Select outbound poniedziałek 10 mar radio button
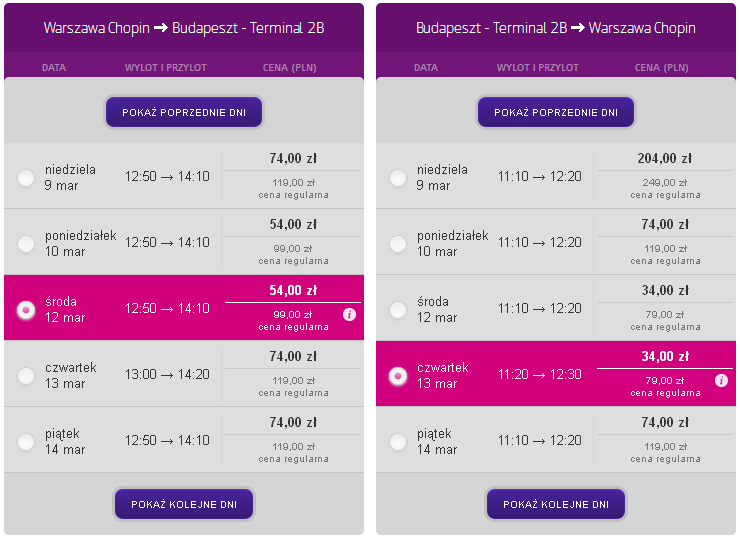 26,244
